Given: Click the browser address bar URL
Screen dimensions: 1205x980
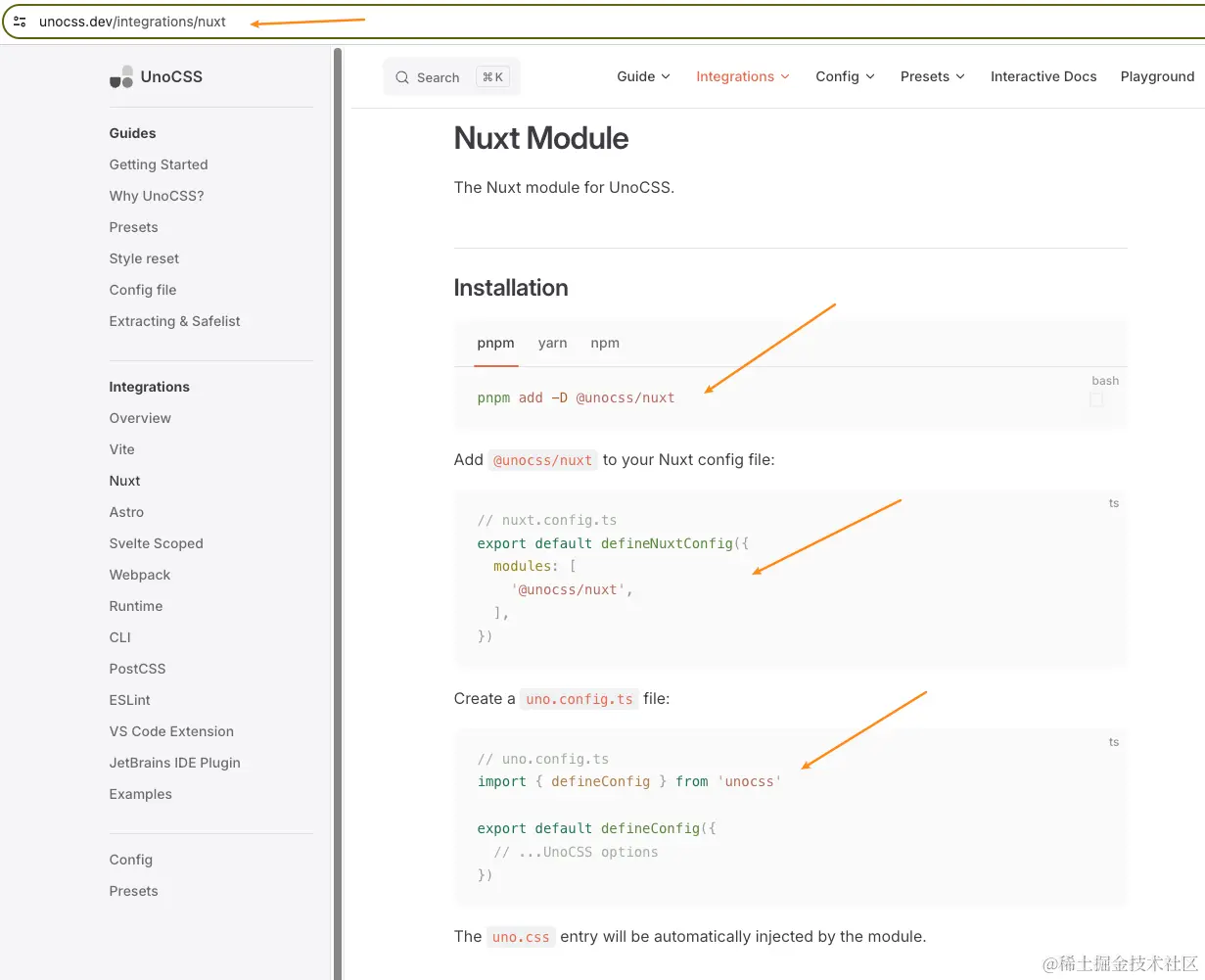Looking at the screenshot, I should click(132, 22).
